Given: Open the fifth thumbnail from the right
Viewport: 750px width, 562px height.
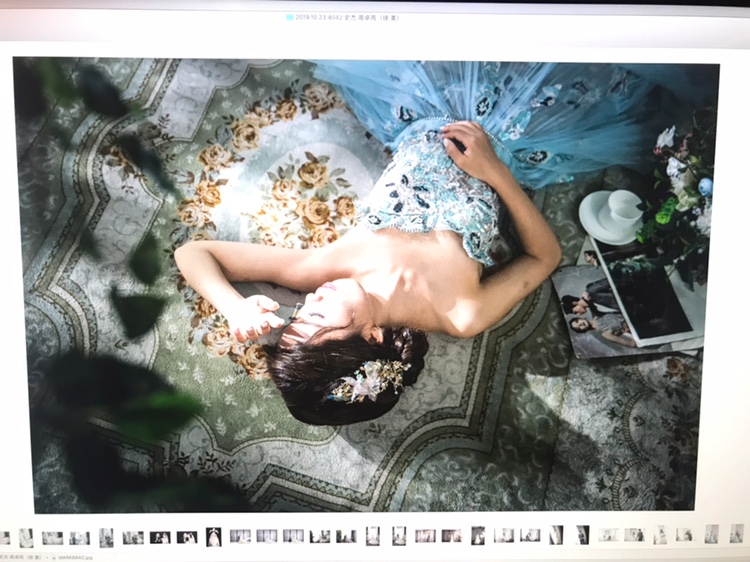Looking at the screenshot, I should 635,535.
